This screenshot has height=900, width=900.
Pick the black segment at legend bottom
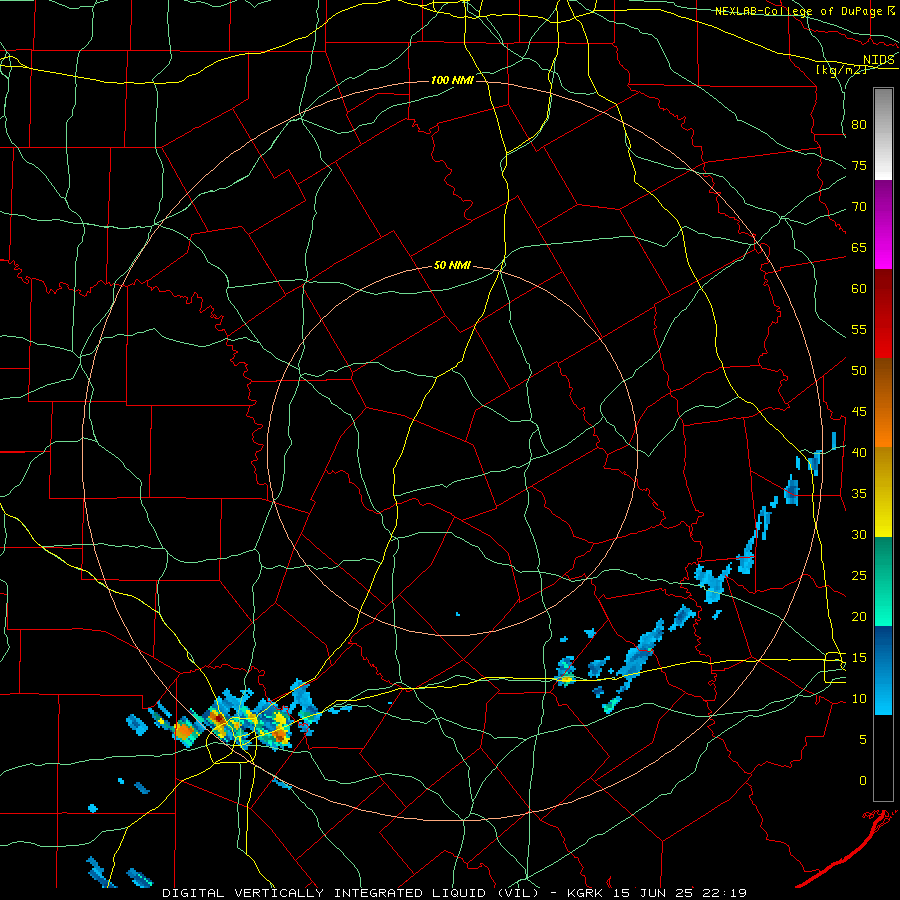click(x=883, y=758)
